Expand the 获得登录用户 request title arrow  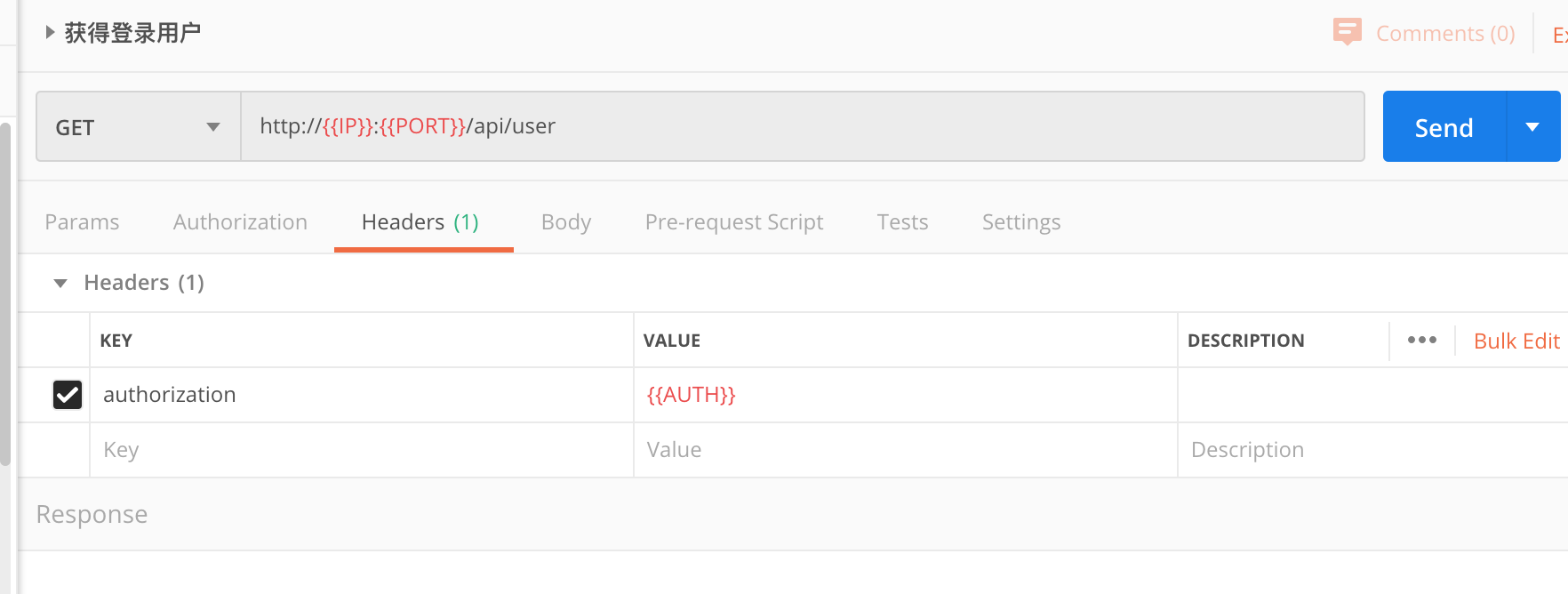click(x=50, y=33)
